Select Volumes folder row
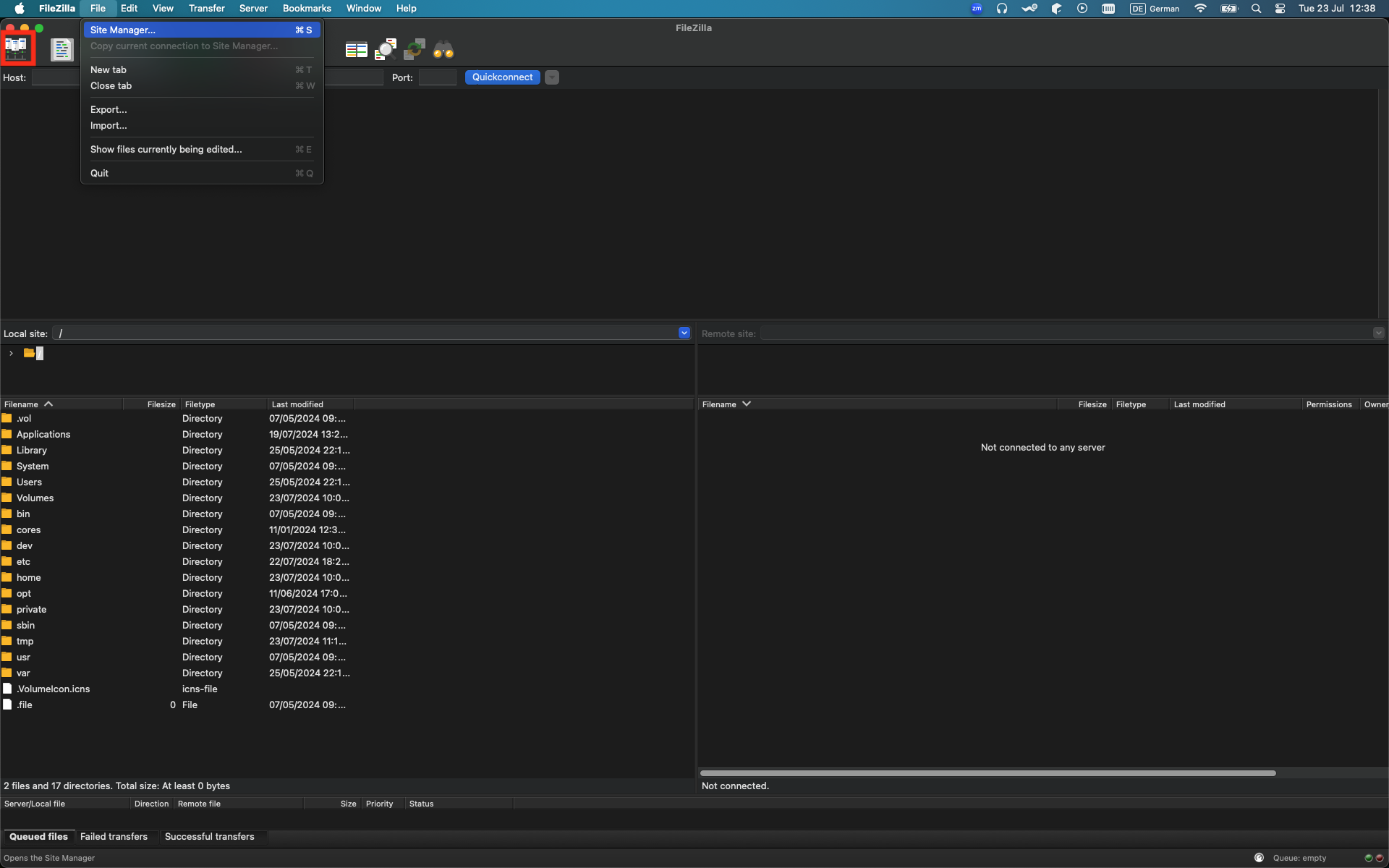Viewport: 1389px width, 868px height. [x=347, y=498]
